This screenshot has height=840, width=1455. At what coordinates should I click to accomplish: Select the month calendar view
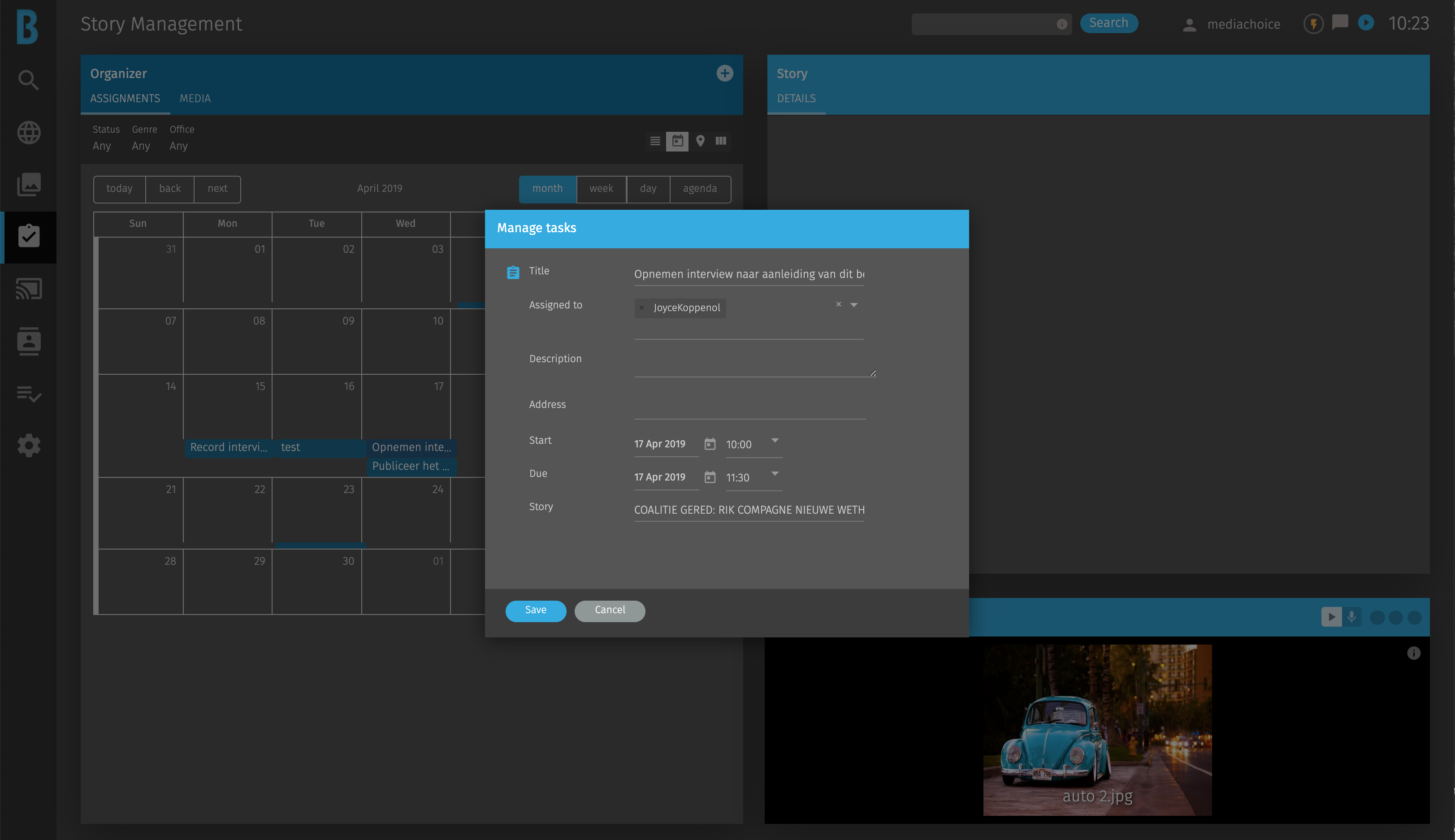[x=547, y=189]
